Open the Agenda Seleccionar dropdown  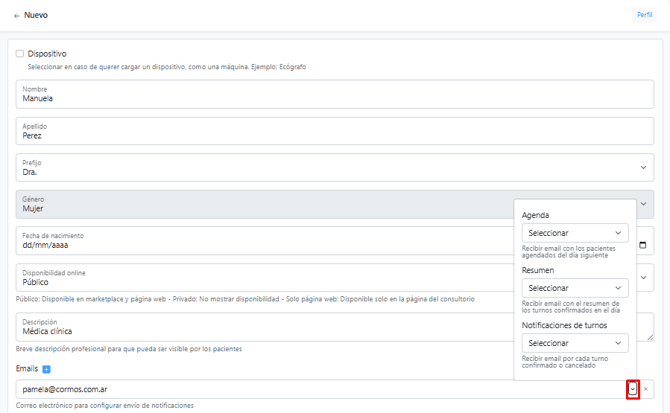point(575,233)
